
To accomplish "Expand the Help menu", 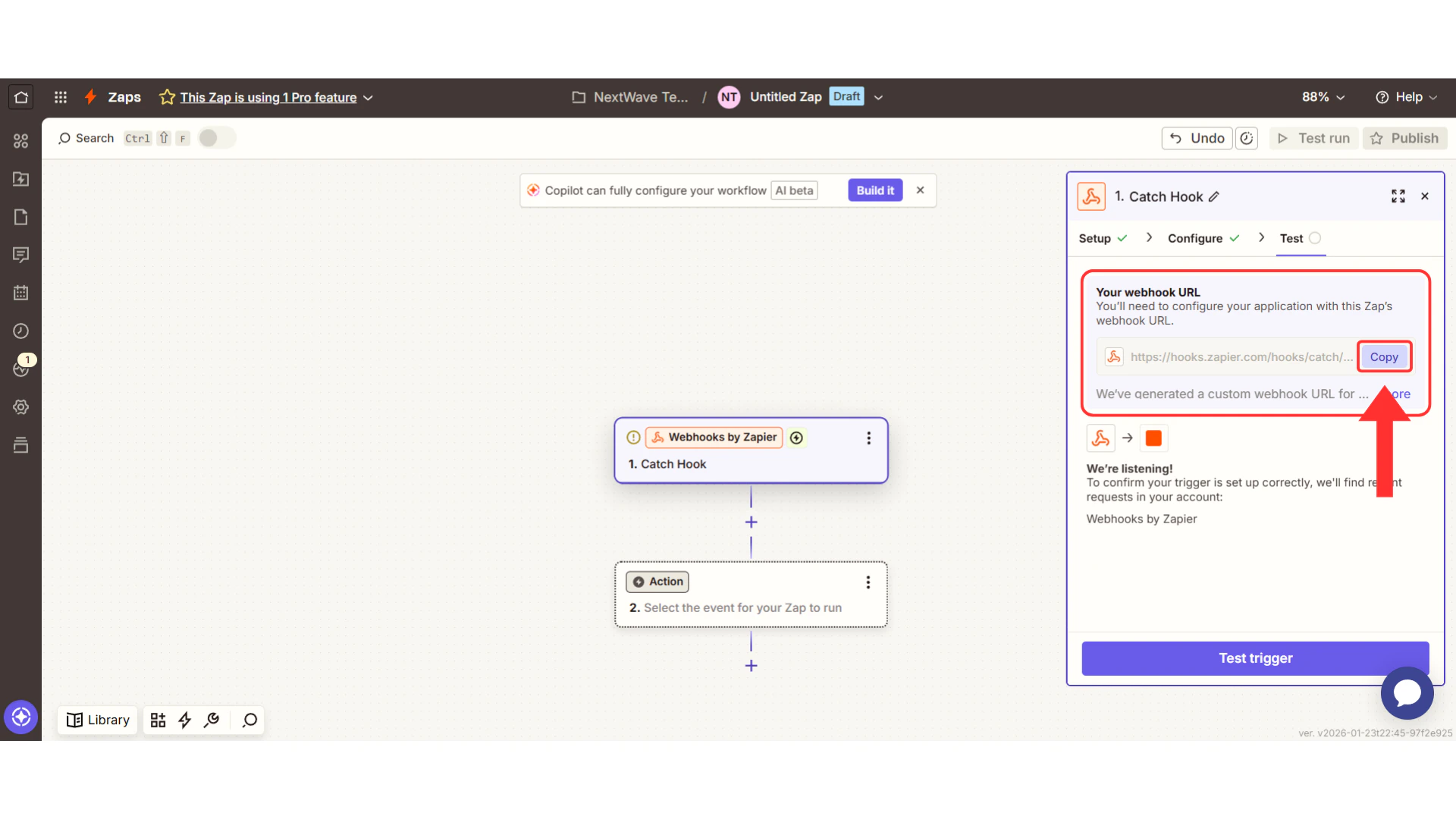I will point(1407,97).
